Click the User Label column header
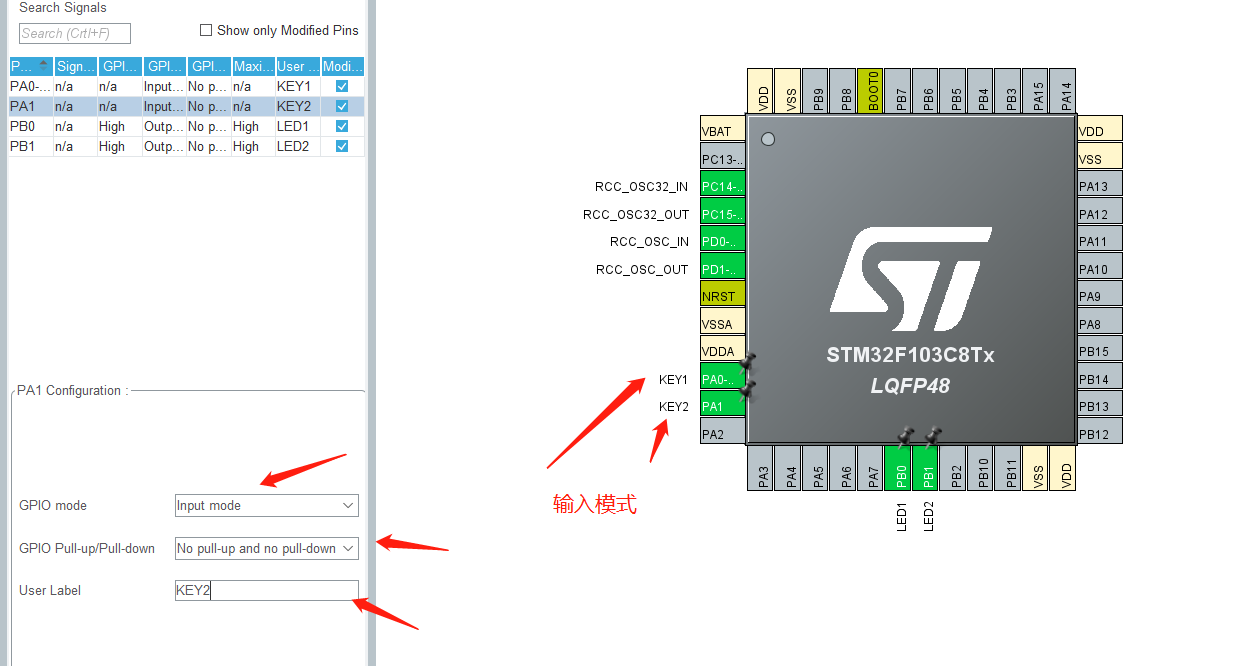Image resolution: width=1256 pixels, height=666 pixels. [298, 66]
